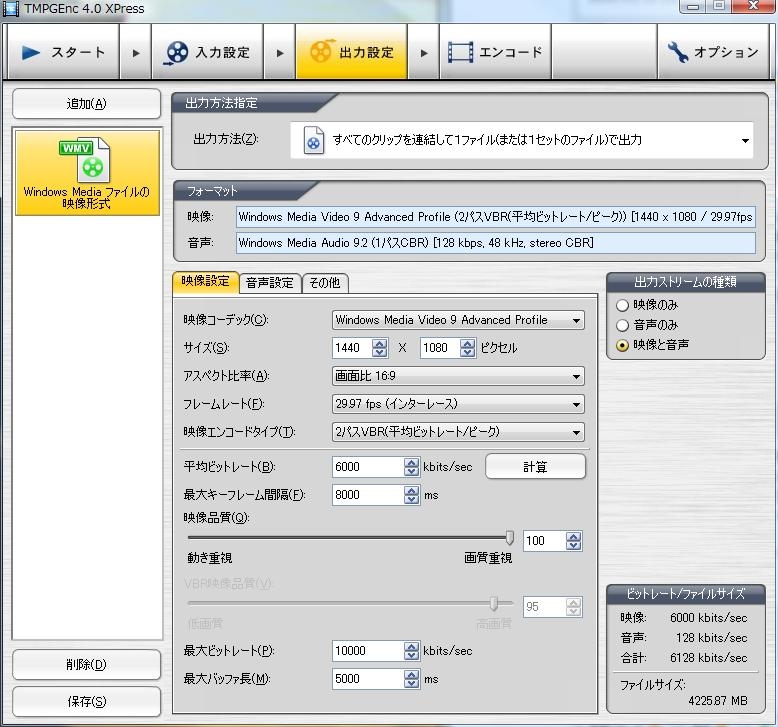Click the disabled VBR映像品質 slider handle
778x727 pixels.
click(494, 603)
